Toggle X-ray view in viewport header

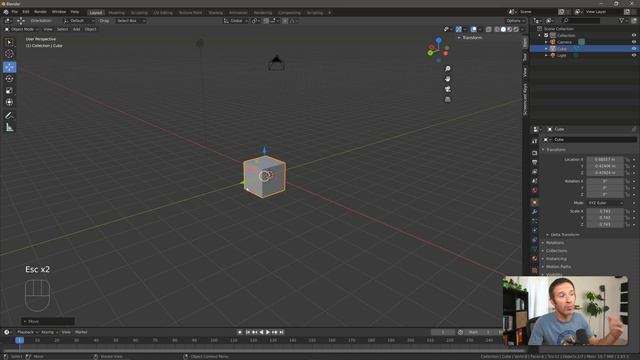(489, 29)
